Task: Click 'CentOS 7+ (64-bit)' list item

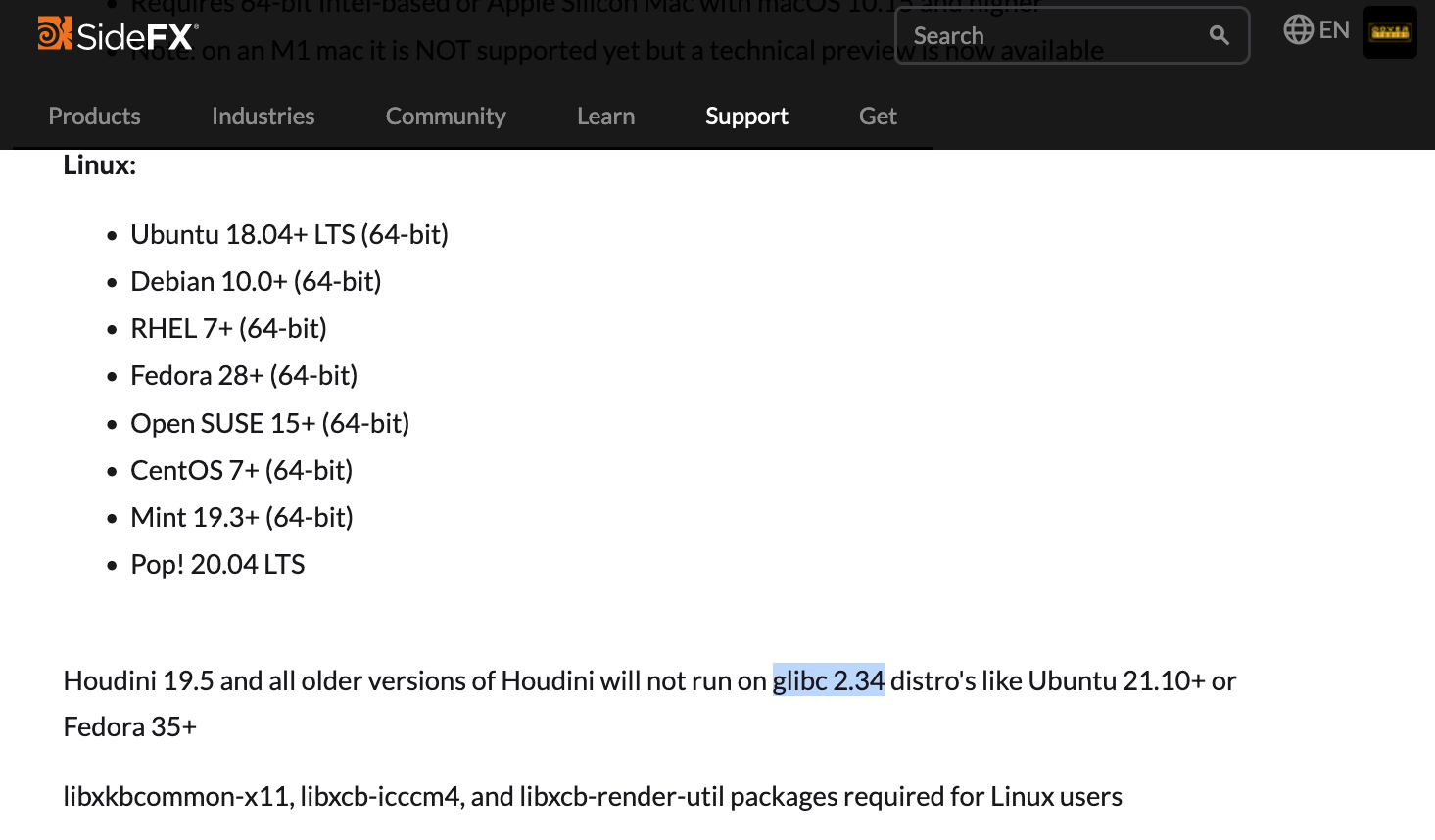Action: (x=241, y=470)
